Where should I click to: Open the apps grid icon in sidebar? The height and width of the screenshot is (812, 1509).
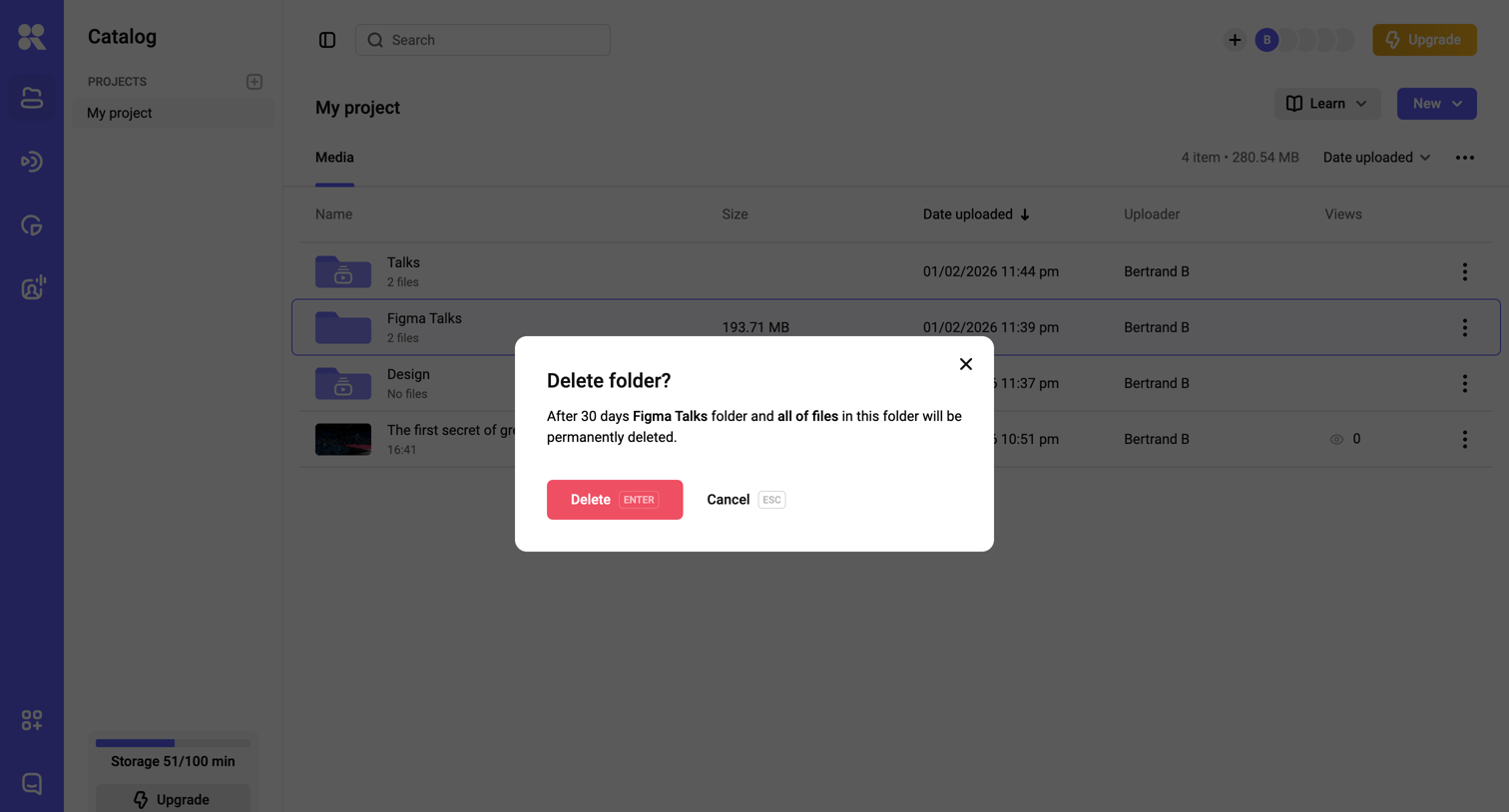pyautogui.click(x=32, y=720)
